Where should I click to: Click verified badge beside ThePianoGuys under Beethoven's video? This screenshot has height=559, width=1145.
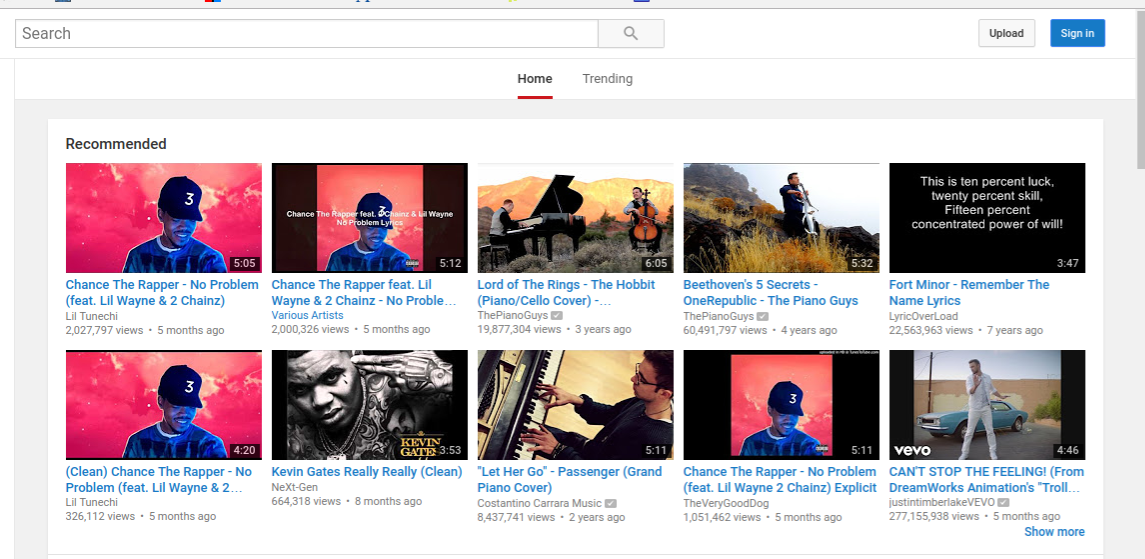(762, 317)
